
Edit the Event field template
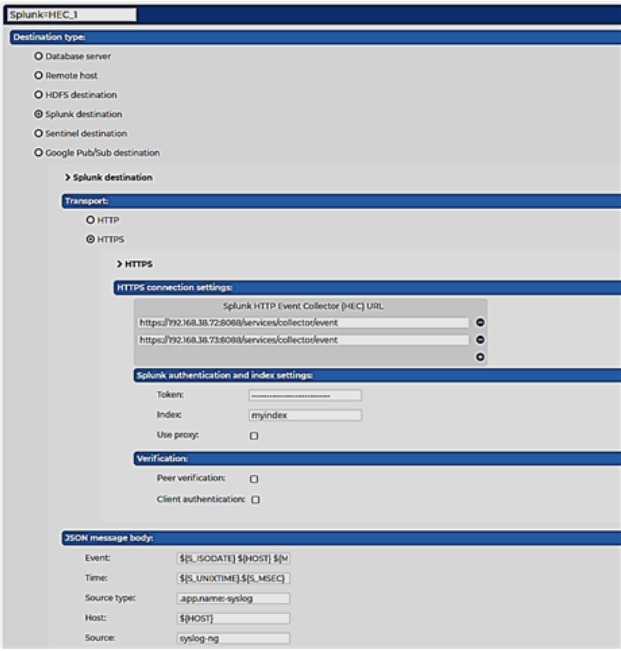point(233,559)
